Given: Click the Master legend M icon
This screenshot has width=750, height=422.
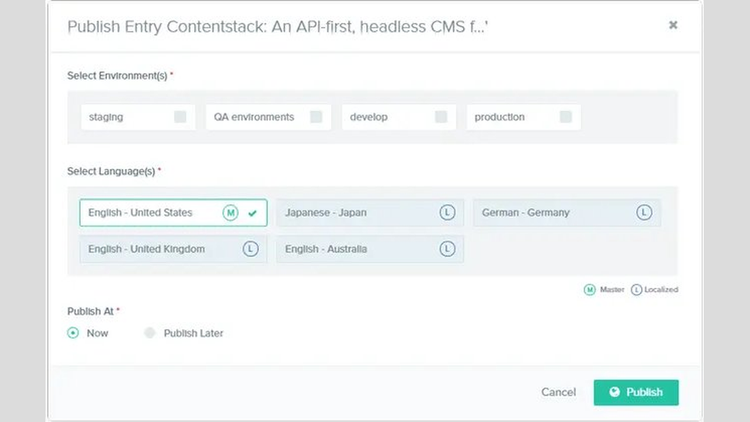Looking at the screenshot, I should point(589,290).
